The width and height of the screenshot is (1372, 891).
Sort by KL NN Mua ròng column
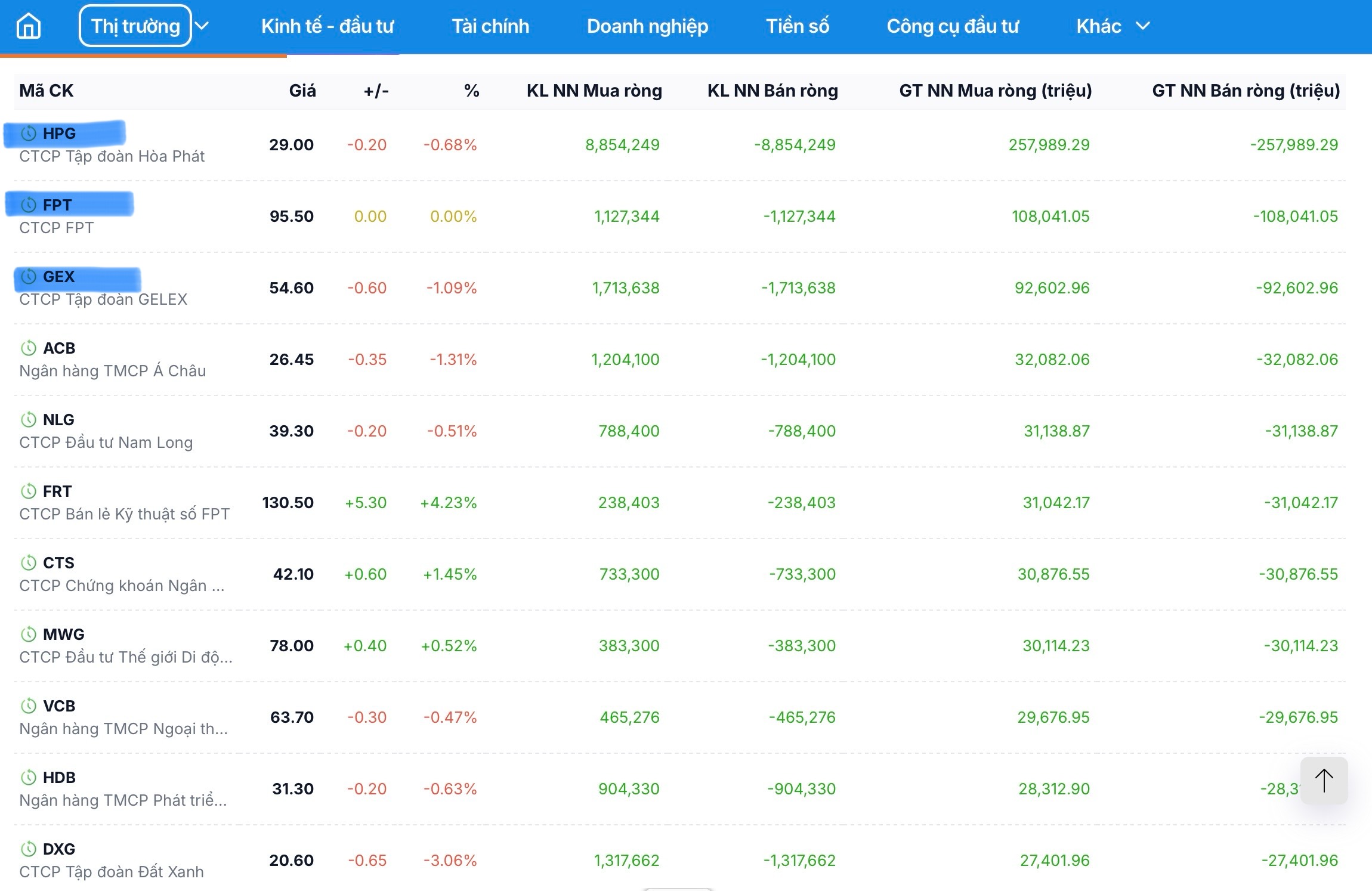tap(594, 91)
